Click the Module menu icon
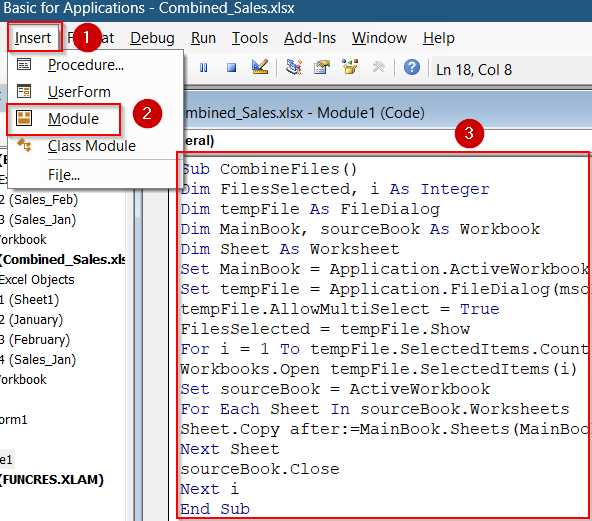The width and height of the screenshot is (592, 521). pos(24,118)
